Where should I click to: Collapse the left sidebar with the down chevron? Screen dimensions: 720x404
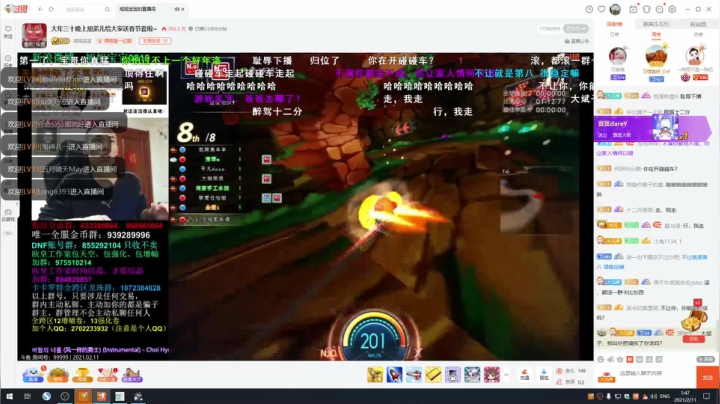click(8, 233)
